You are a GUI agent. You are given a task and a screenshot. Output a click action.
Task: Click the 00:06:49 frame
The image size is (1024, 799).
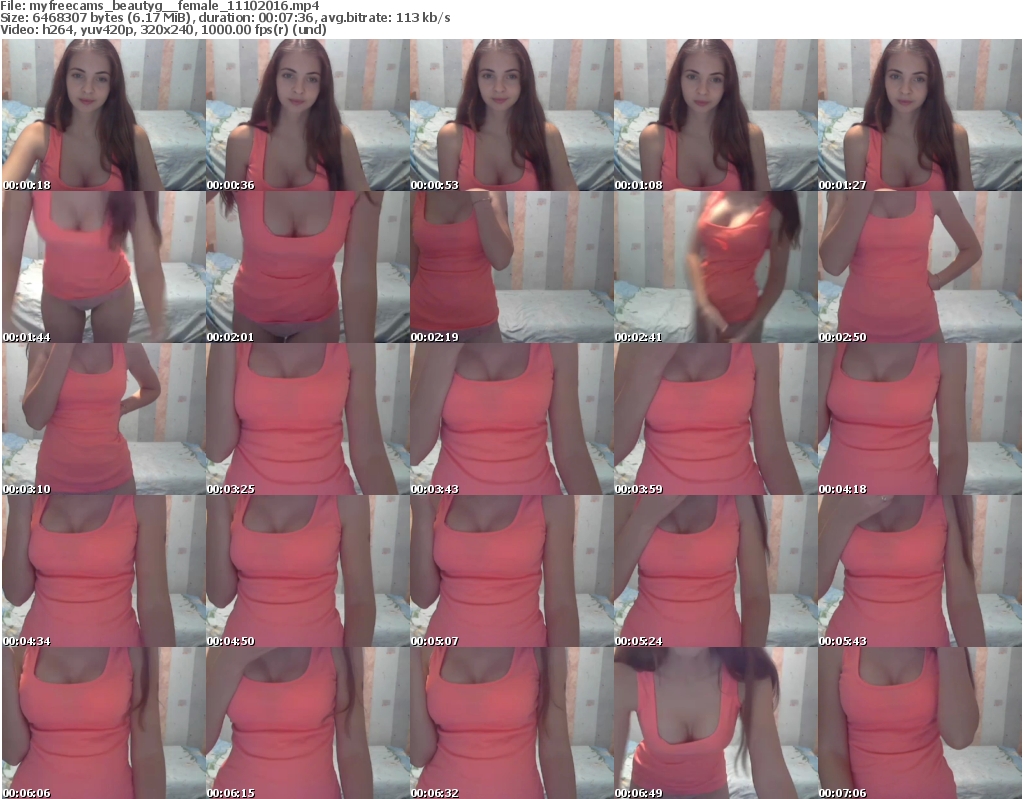coord(715,722)
